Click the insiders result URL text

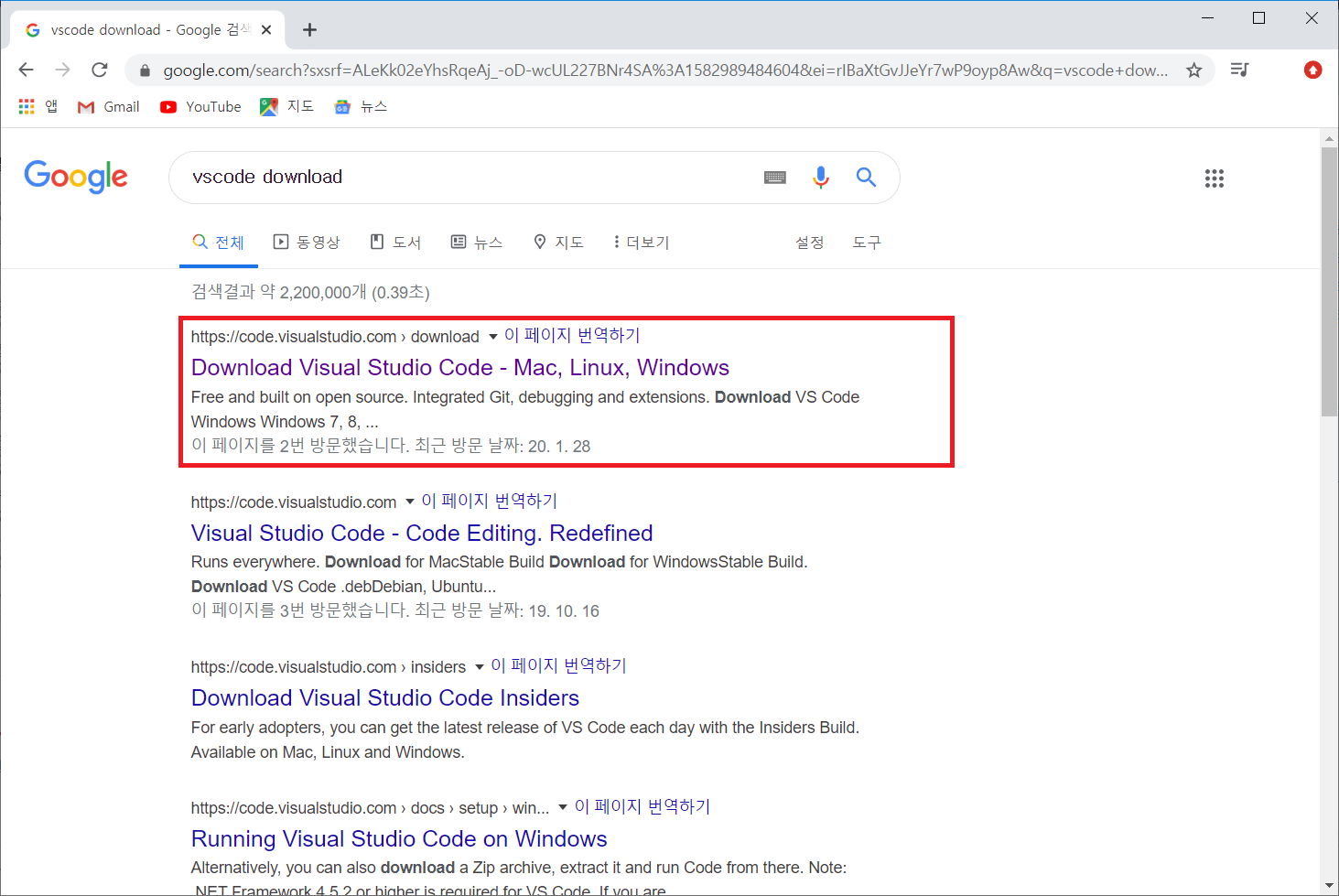coord(329,667)
